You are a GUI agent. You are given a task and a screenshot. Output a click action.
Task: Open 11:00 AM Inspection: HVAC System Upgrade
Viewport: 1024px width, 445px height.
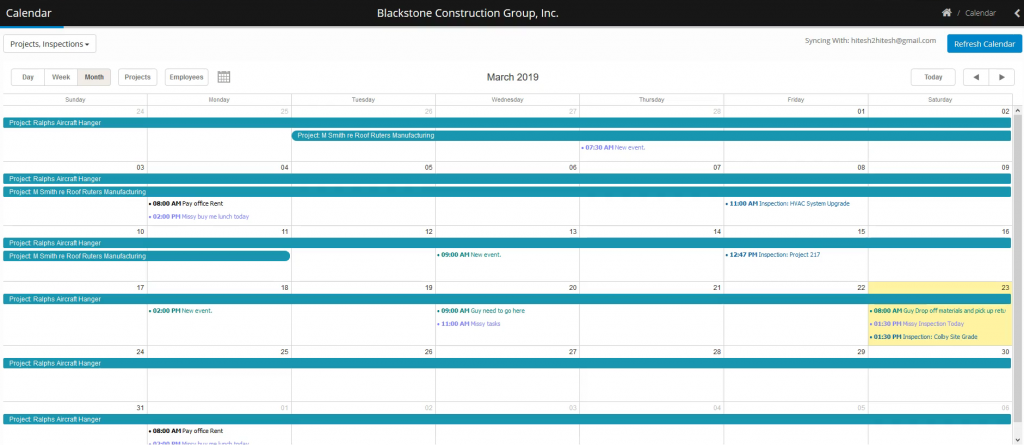click(787, 204)
